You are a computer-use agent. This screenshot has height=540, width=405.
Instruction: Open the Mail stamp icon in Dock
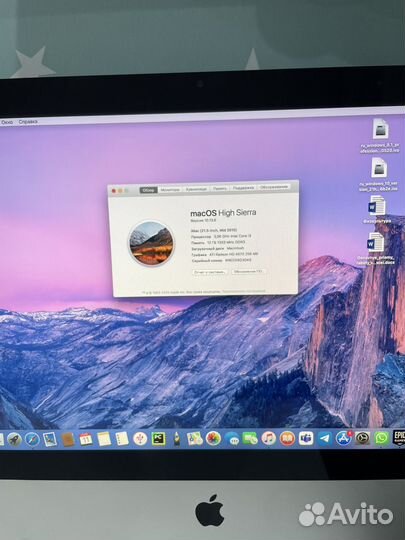tap(50, 440)
